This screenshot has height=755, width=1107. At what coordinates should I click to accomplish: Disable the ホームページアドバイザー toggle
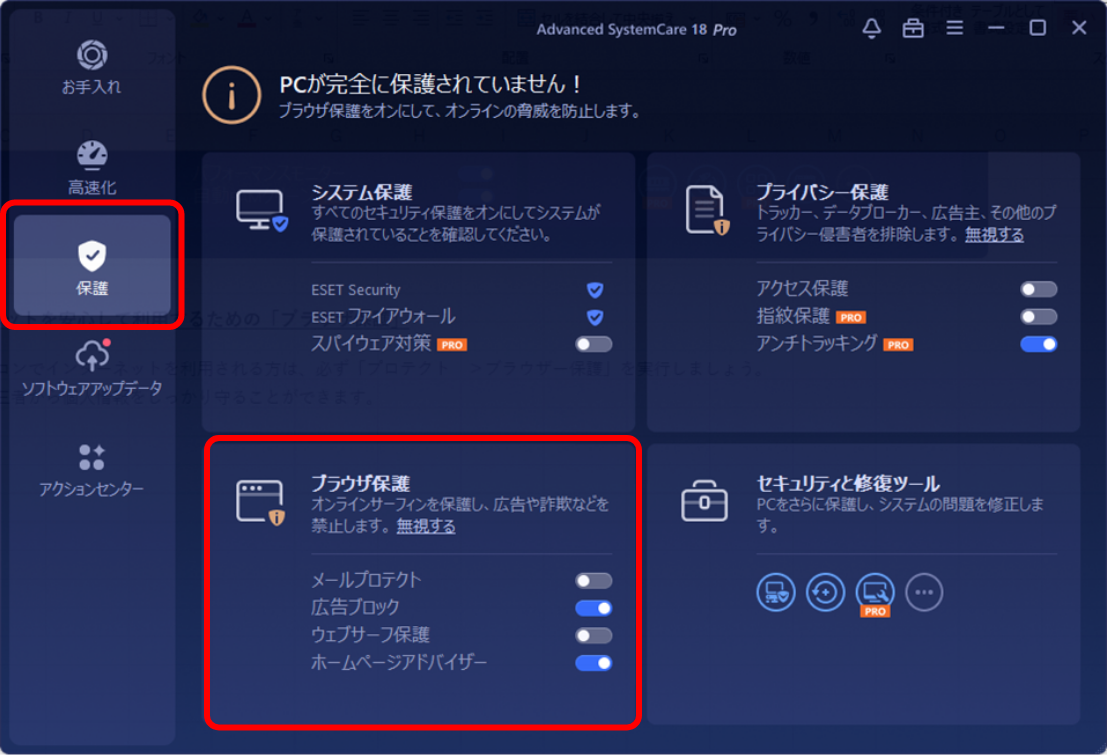click(x=594, y=664)
